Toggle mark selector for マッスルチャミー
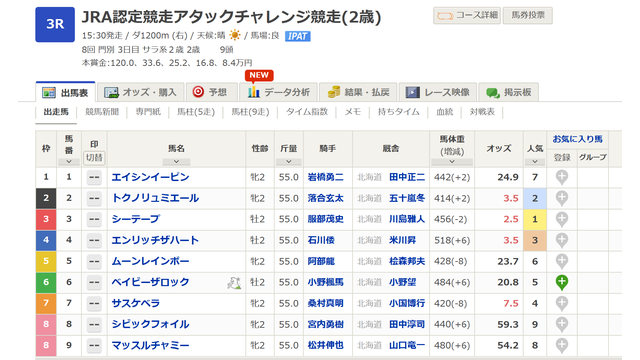 coord(94,345)
